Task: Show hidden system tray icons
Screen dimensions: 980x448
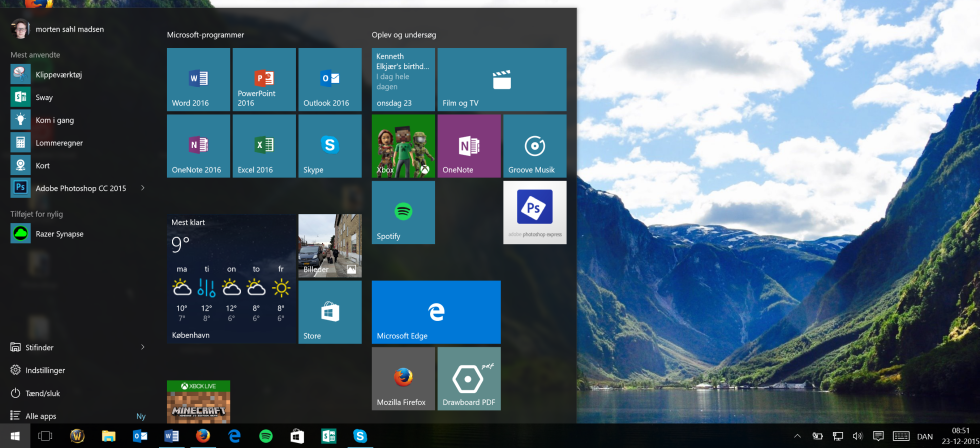Action: 797,436
